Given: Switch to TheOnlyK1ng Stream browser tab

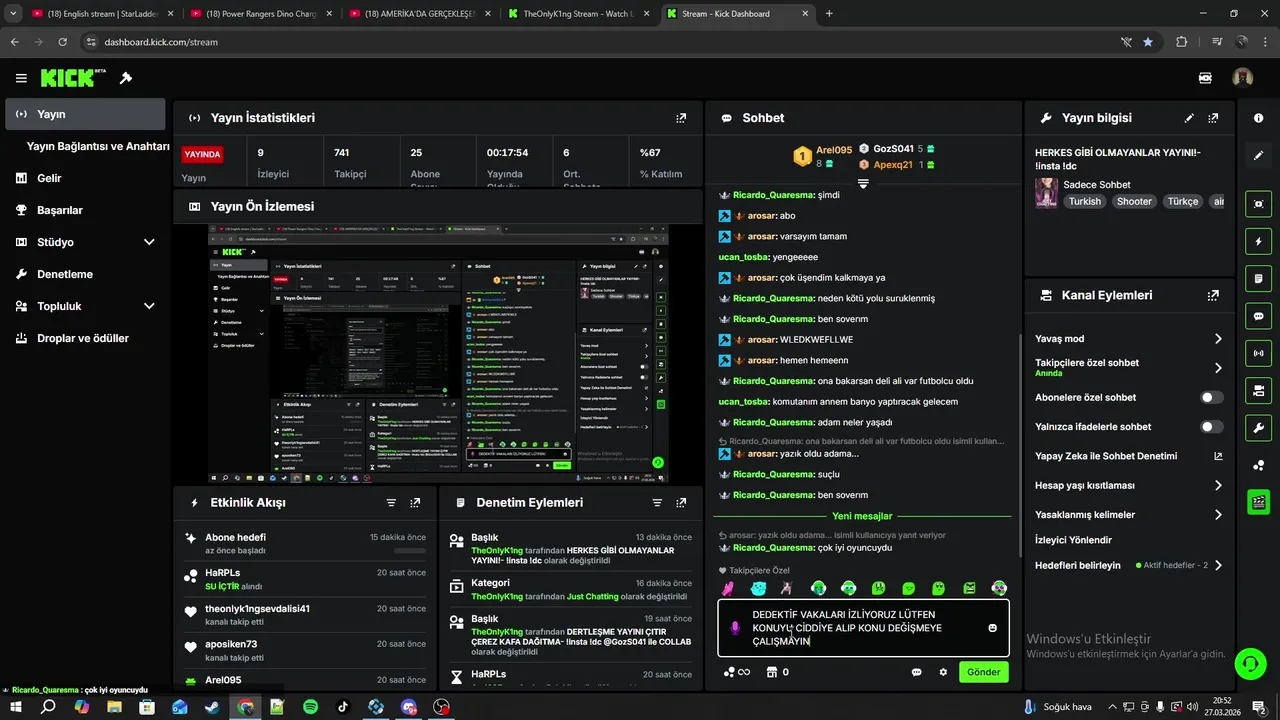Looking at the screenshot, I should [577, 14].
